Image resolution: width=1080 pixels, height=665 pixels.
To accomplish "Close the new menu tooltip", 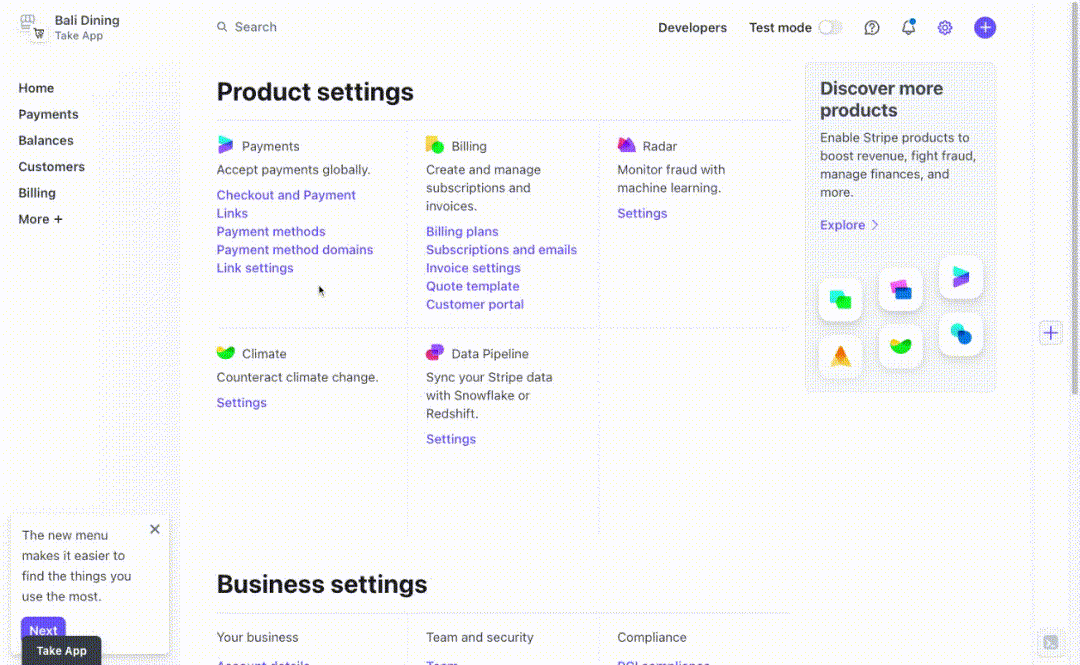I will point(155,529).
